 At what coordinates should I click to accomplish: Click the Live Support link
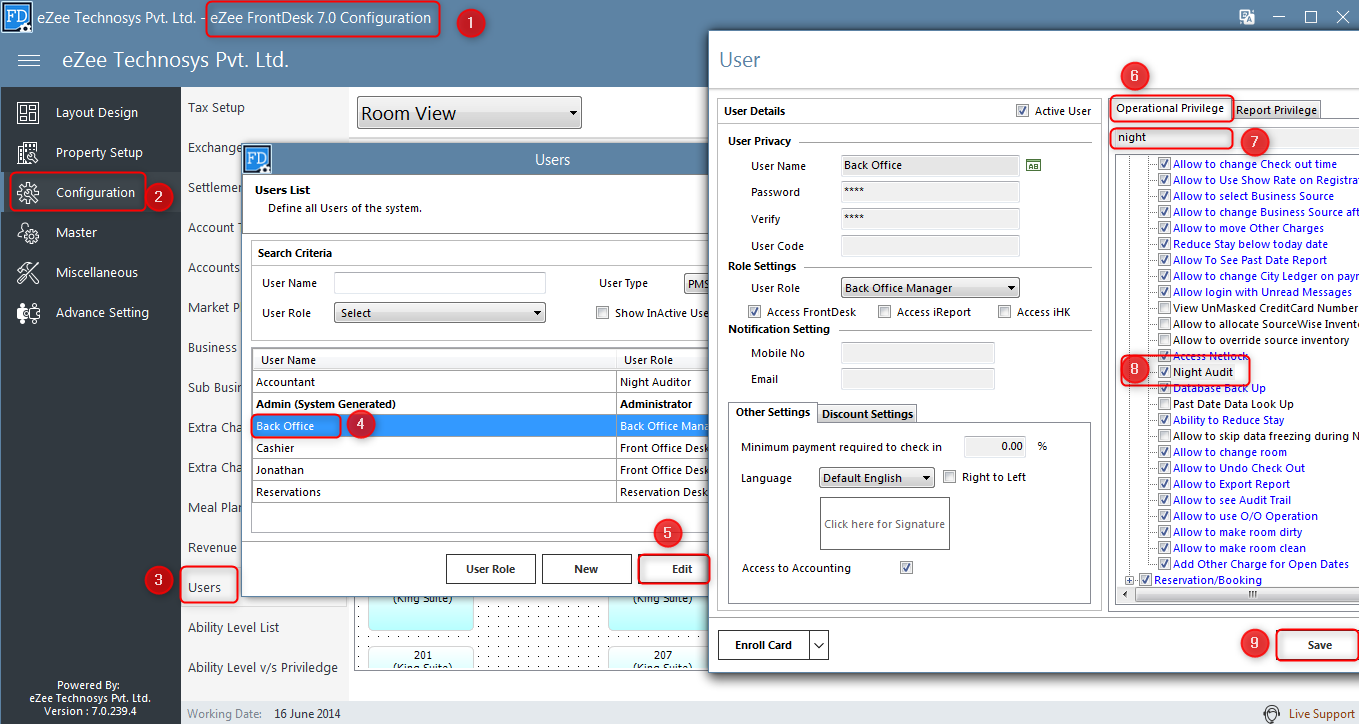pos(1322,714)
